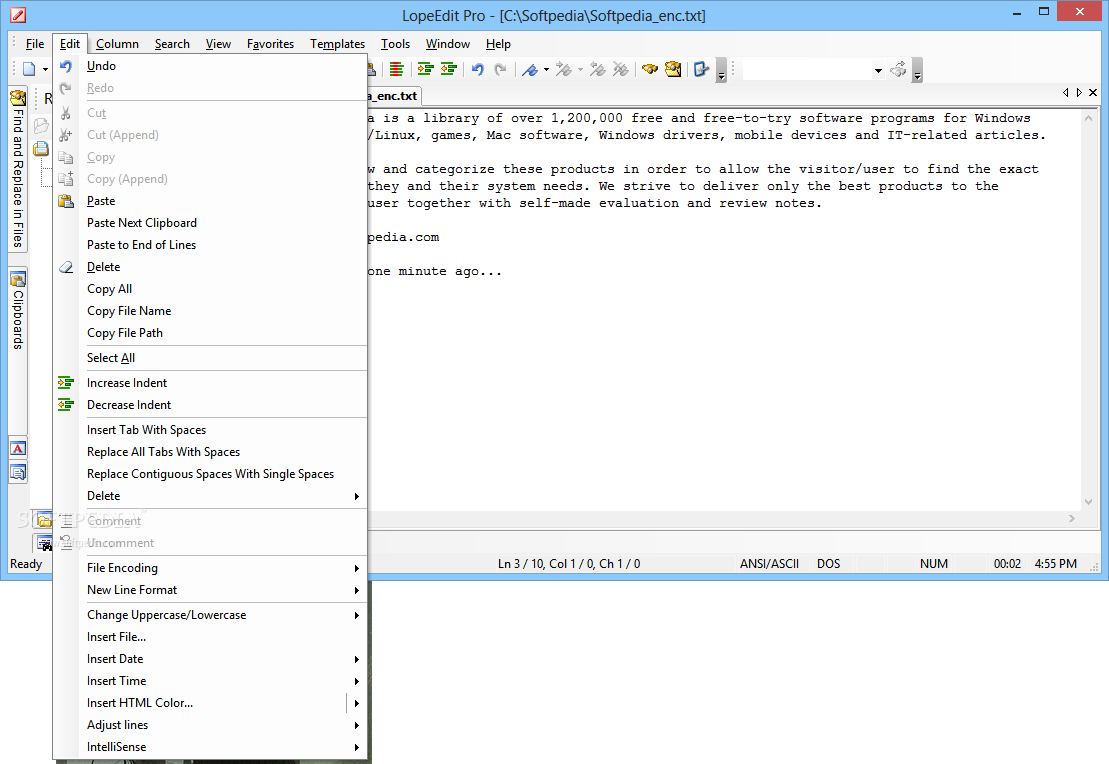Open the Help menu

click(x=498, y=44)
